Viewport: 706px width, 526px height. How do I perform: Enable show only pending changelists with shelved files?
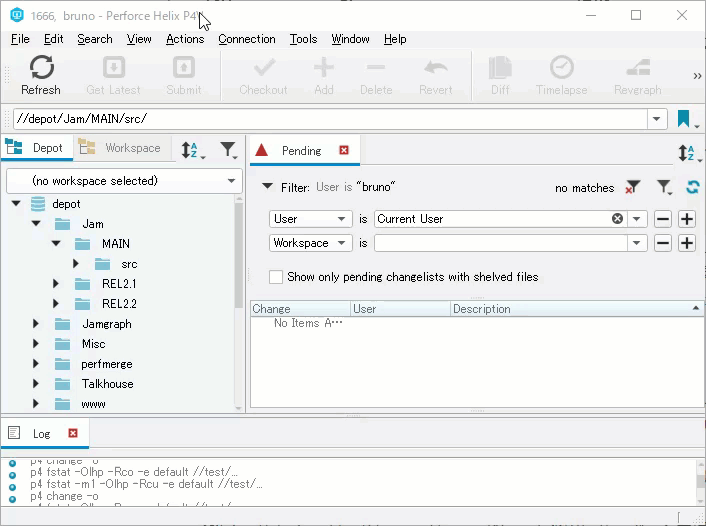[x=276, y=277]
